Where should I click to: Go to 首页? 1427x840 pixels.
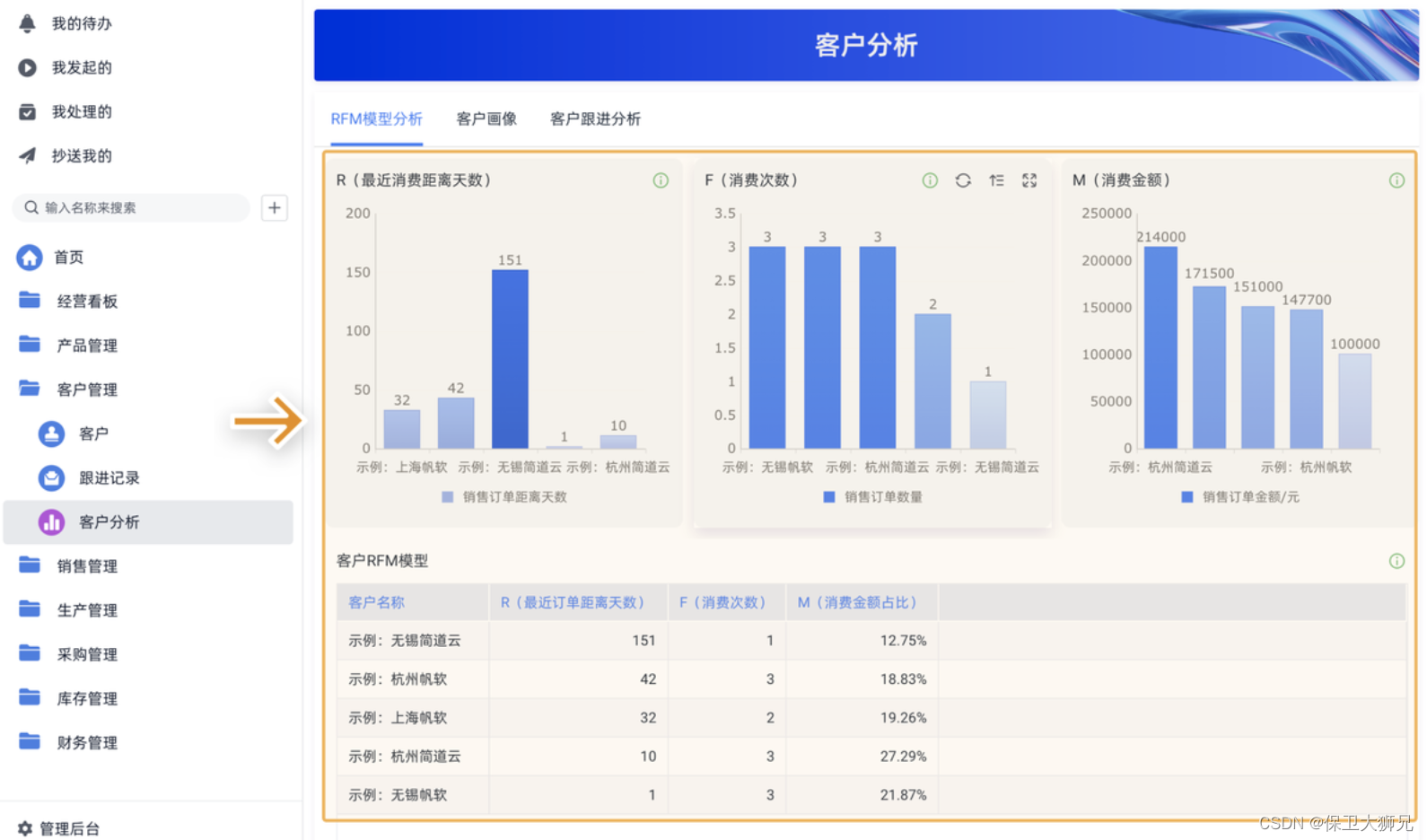click(69, 258)
